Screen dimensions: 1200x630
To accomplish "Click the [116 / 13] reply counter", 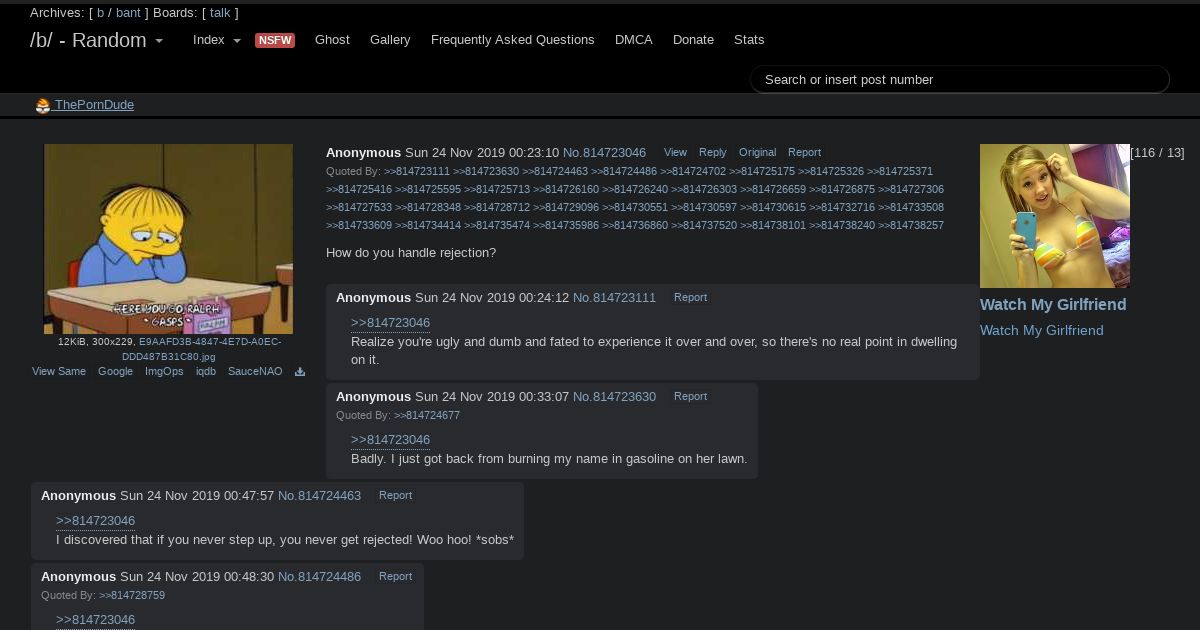I will pyautogui.click(x=1157, y=153).
